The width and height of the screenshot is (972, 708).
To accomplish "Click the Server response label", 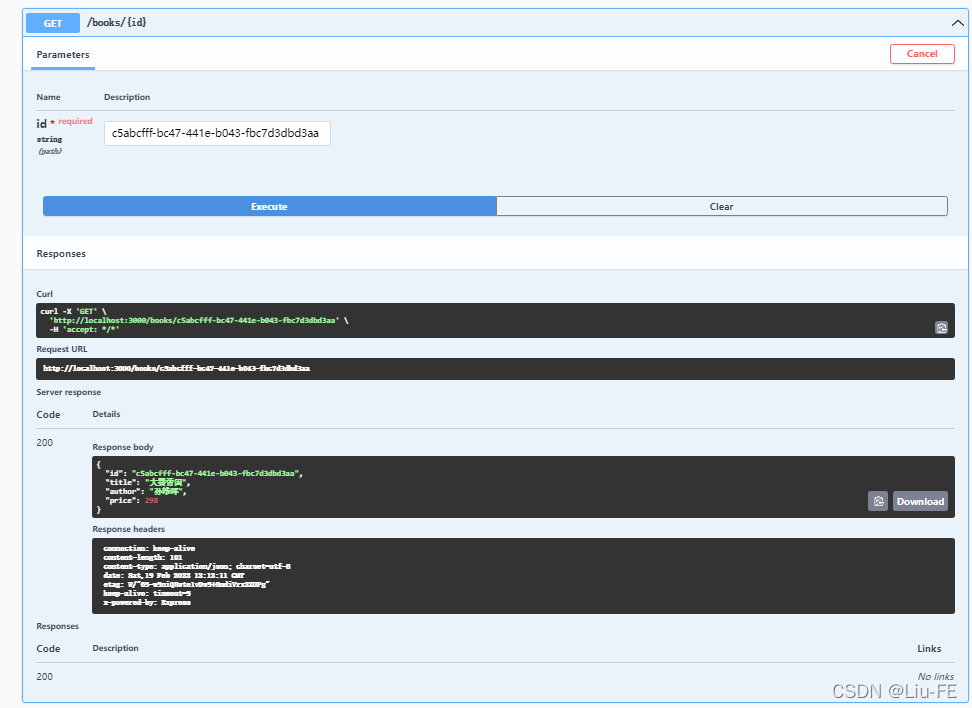I will pos(68,392).
